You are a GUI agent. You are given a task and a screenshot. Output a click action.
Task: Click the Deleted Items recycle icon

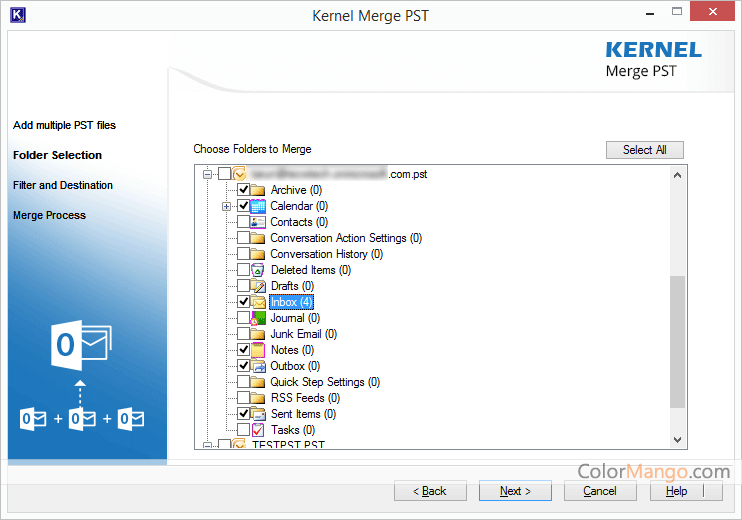tap(258, 270)
